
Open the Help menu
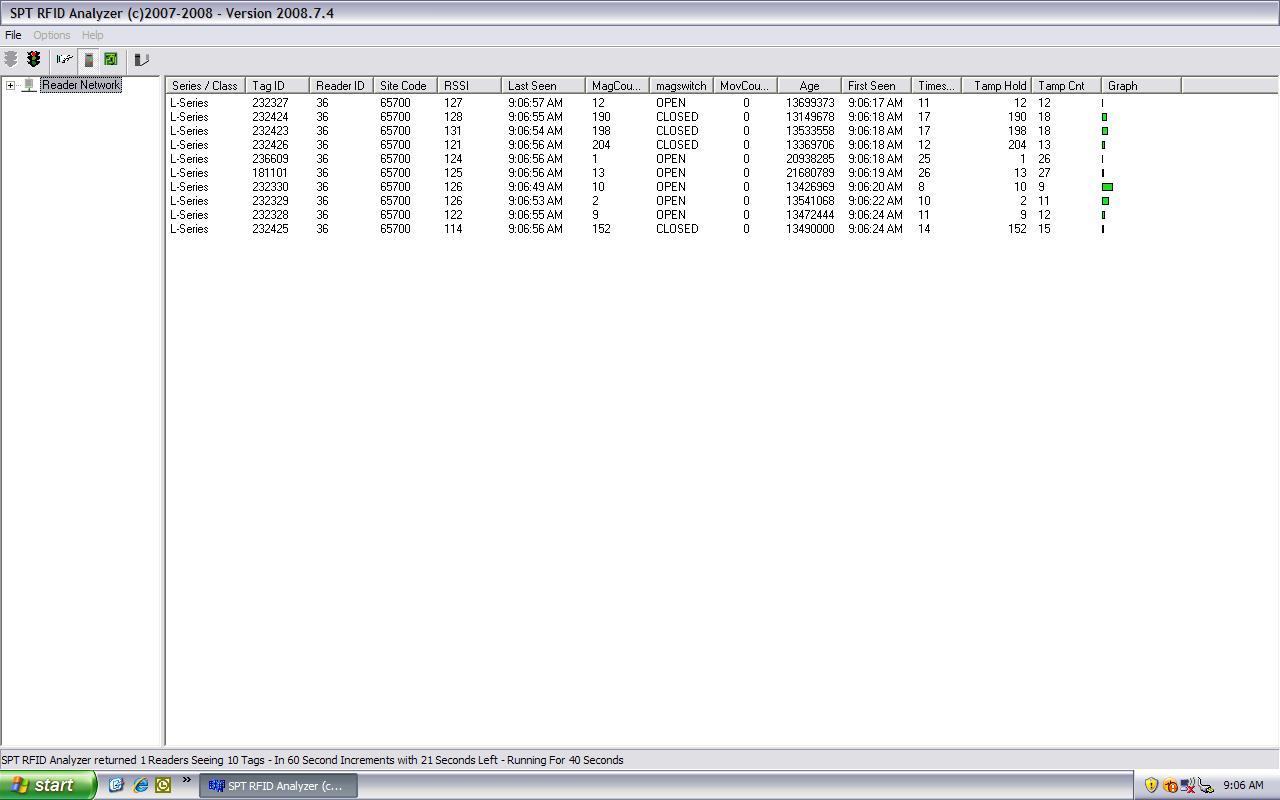click(x=92, y=35)
